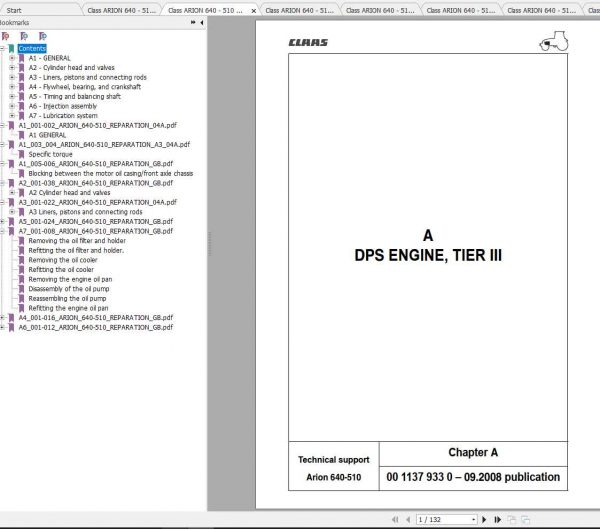Open bookmark A2 - Cylinder head and valves
The height and width of the screenshot is (529, 600).
[x=72, y=68]
